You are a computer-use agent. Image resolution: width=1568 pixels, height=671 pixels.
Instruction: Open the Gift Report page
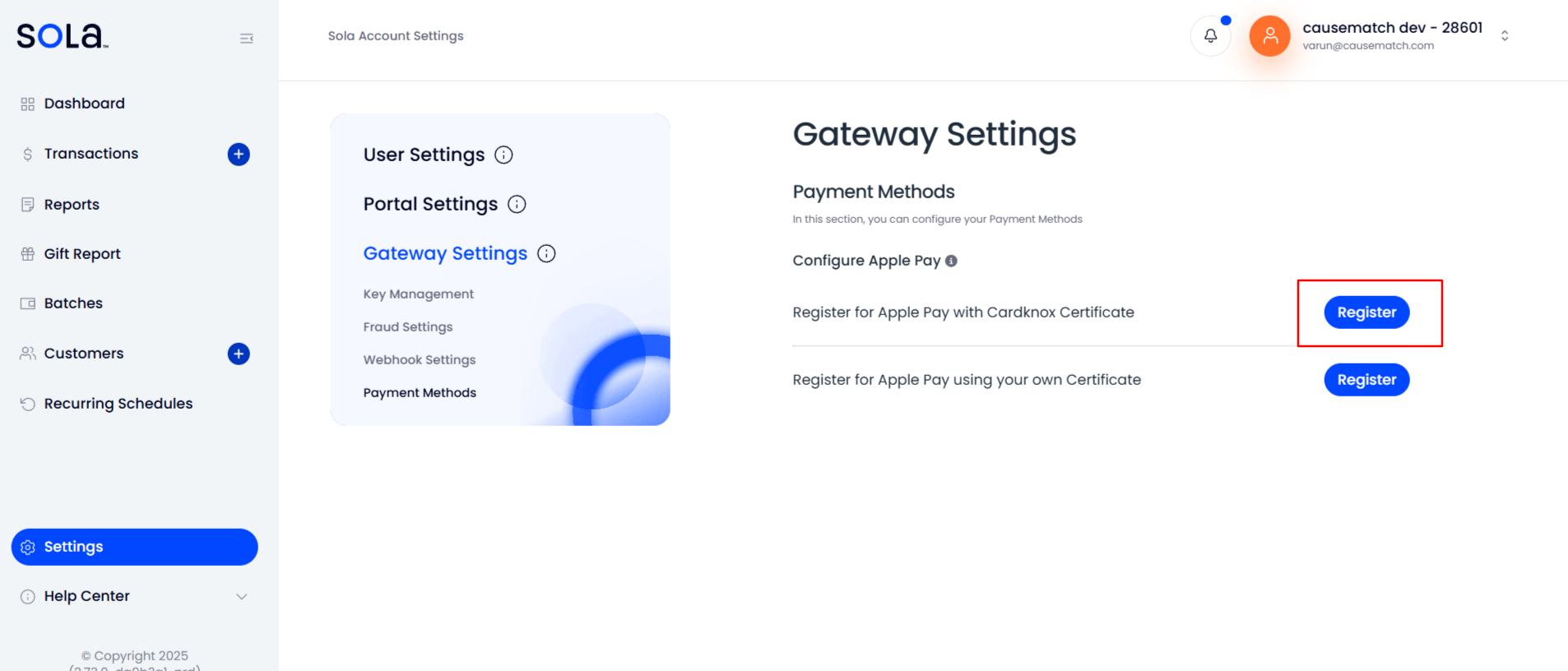pos(82,254)
